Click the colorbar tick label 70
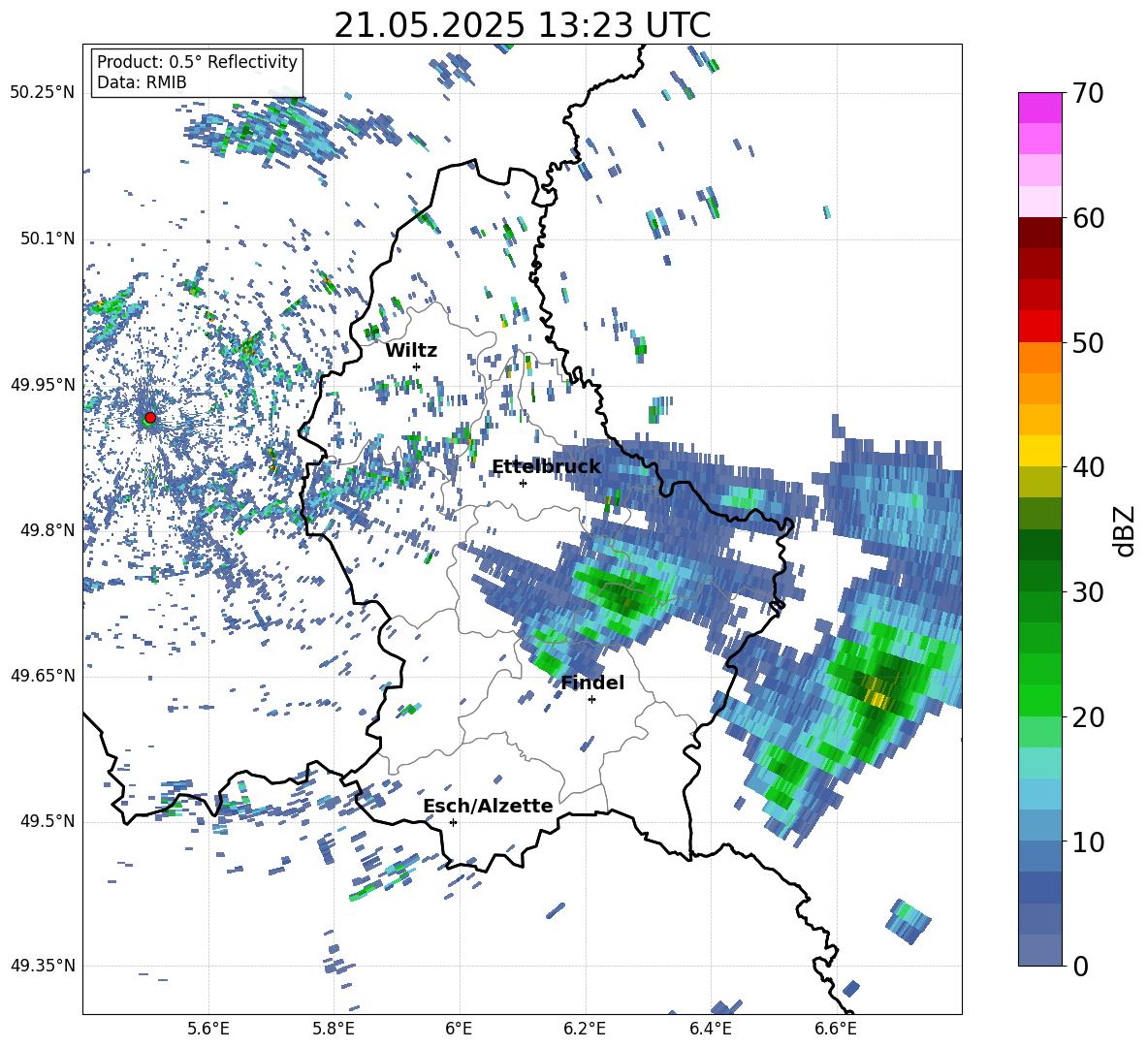1148x1048 pixels. [x=1088, y=94]
